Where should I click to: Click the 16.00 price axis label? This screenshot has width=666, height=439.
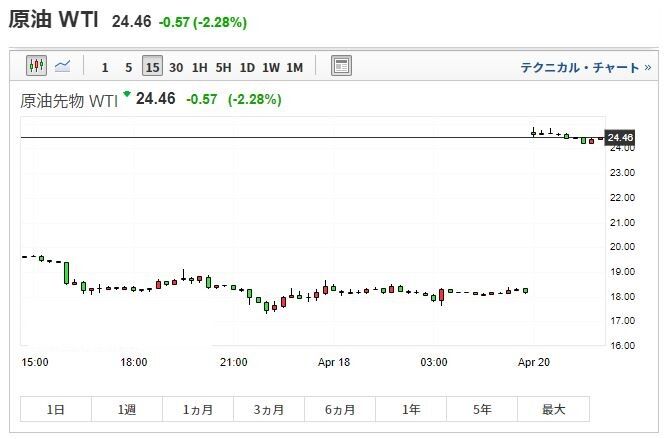pyautogui.click(x=622, y=345)
